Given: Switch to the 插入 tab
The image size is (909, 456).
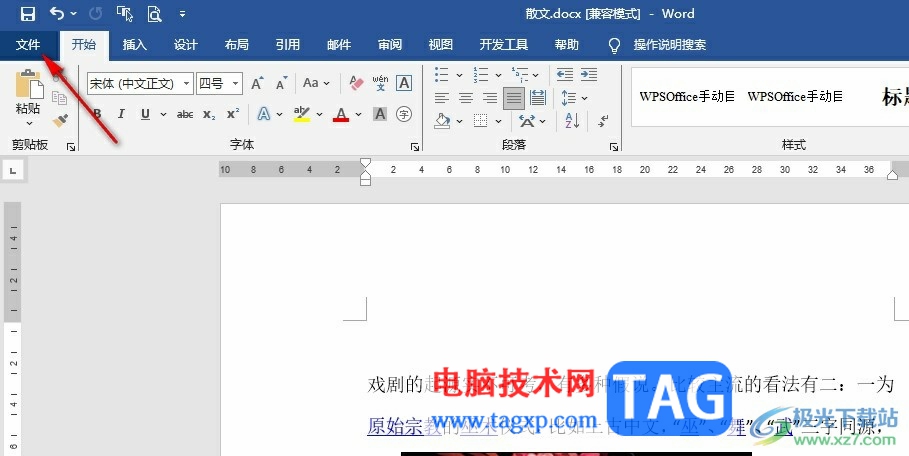Looking at the screenshot, I should point(134,45).
